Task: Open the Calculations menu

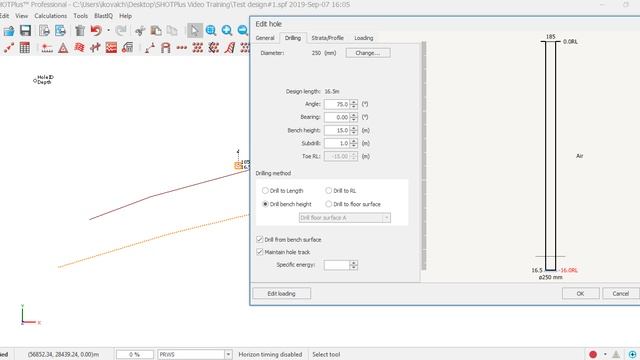Action: point(51,16)
